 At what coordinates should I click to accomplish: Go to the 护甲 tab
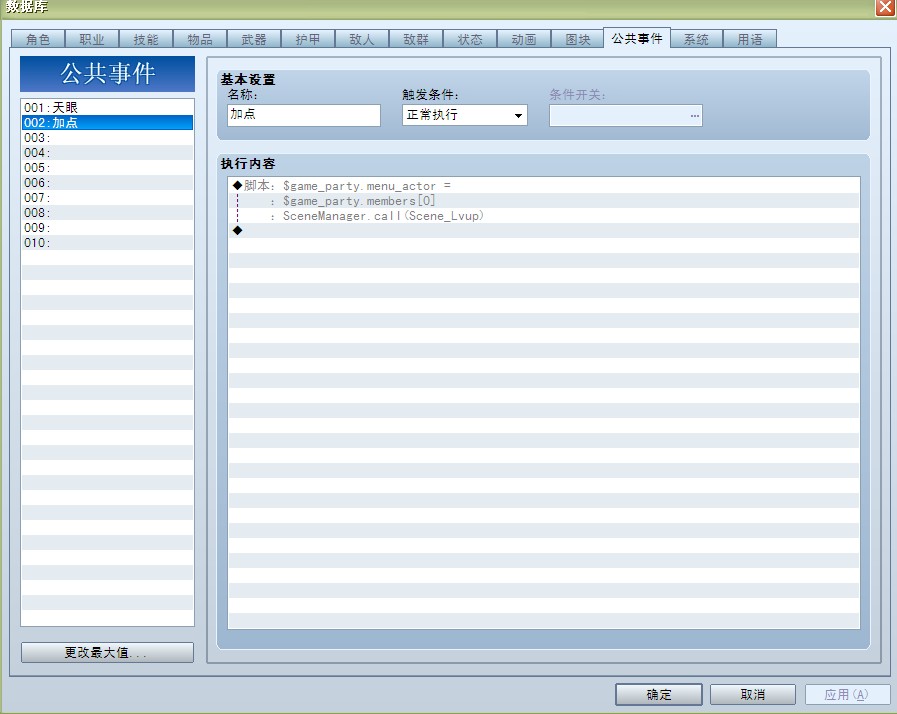click(x=308, y=39)
